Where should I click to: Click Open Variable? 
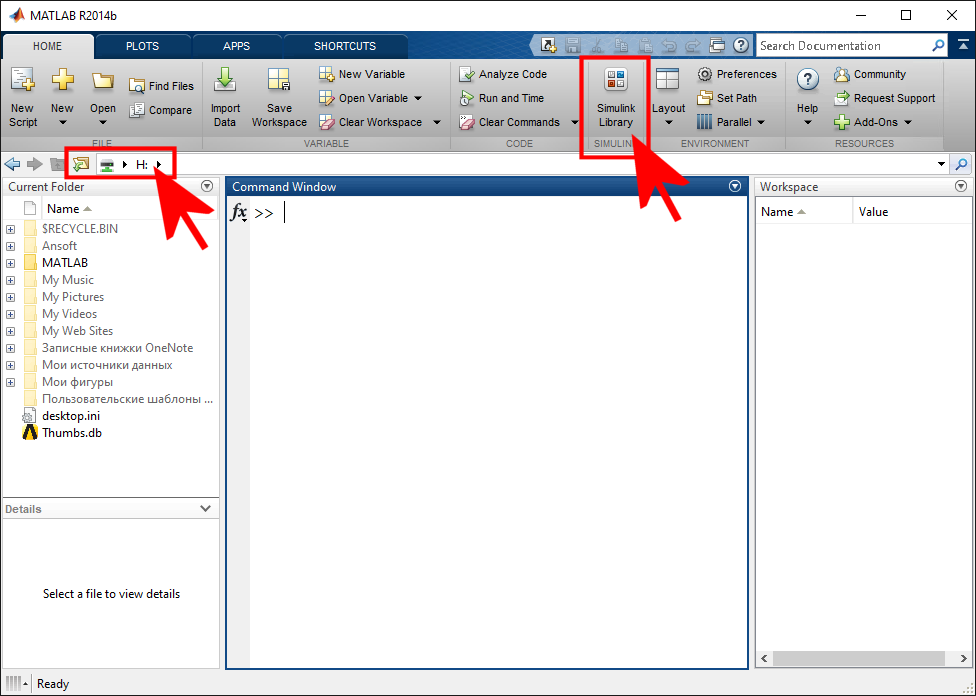tap(364, 98)
